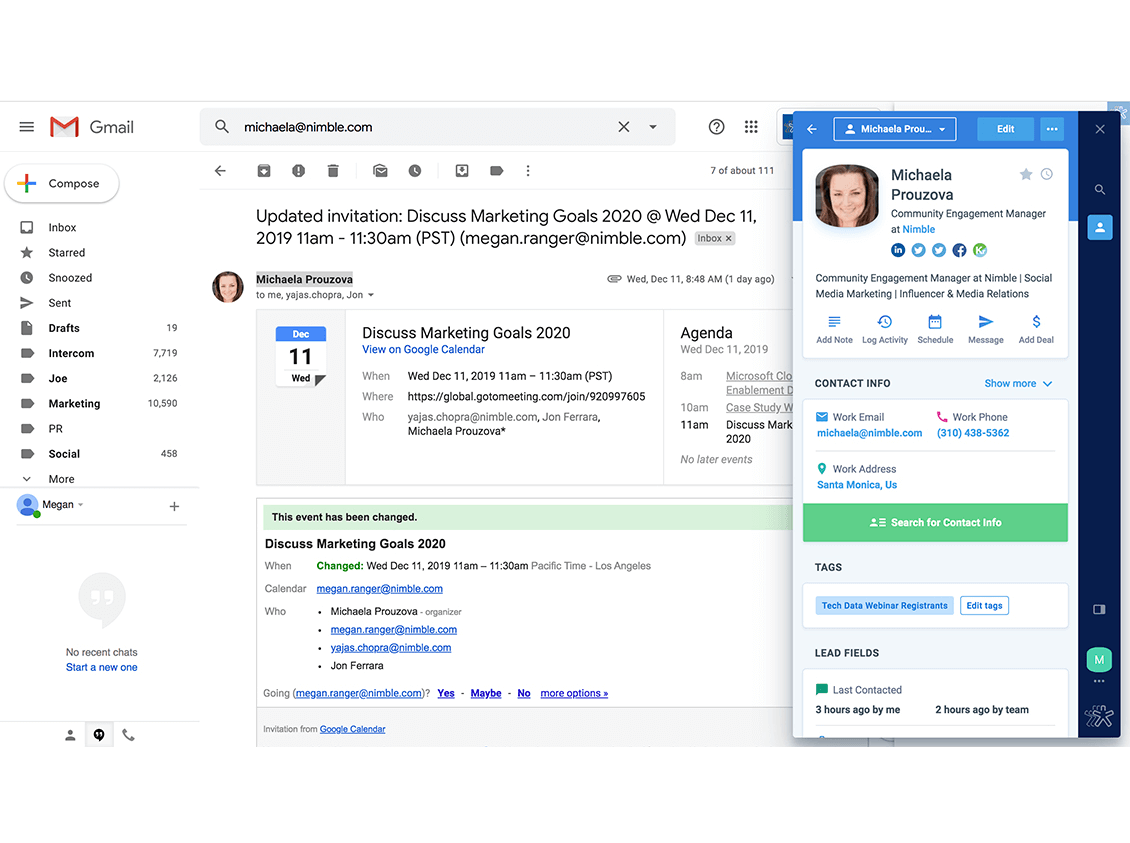Open phone calls icon at bottom

(128, 736)
